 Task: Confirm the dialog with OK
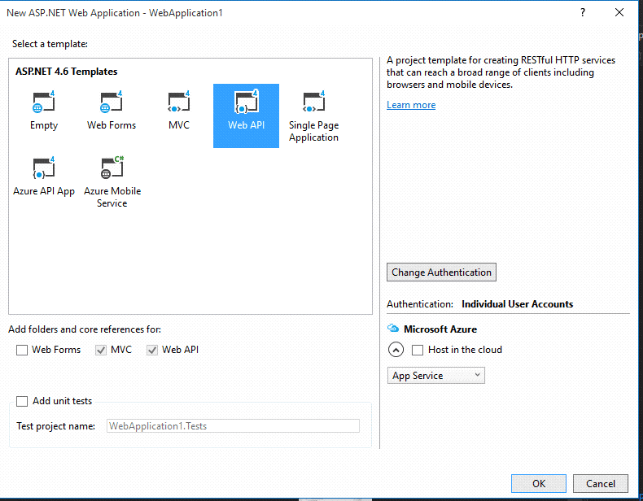tap(538, 483)
